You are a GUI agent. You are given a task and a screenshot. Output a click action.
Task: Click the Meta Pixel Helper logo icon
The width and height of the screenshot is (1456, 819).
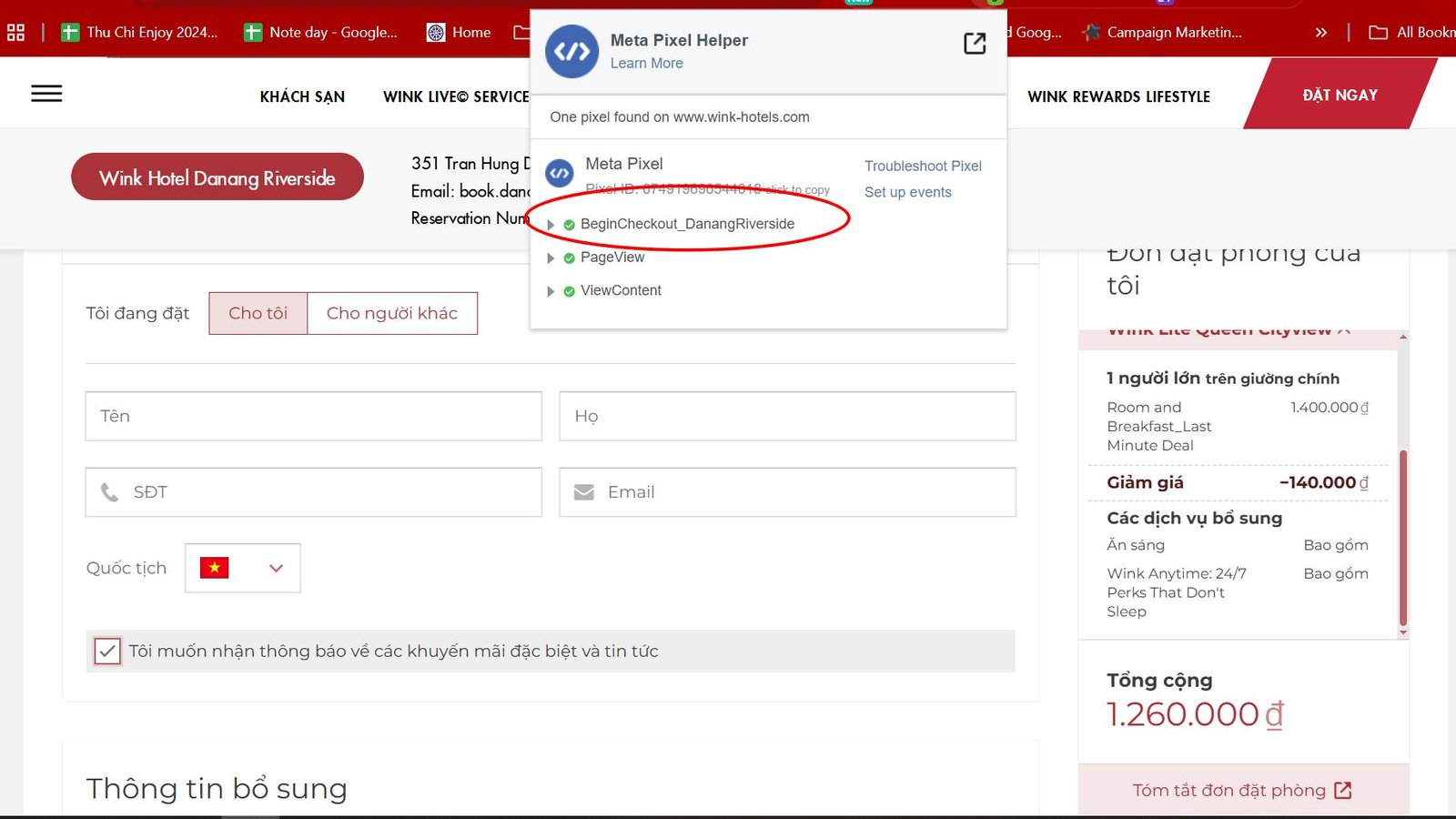(571, 52)
